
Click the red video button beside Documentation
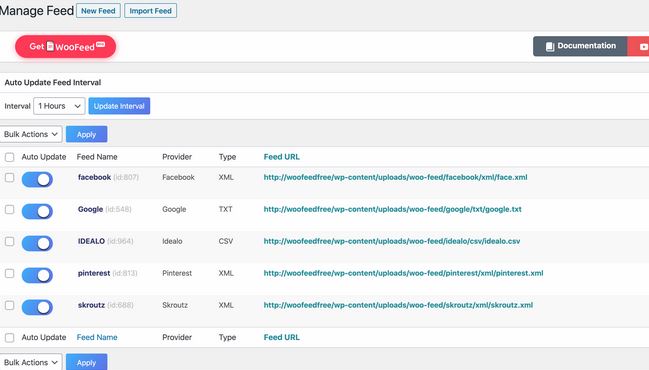639,46
